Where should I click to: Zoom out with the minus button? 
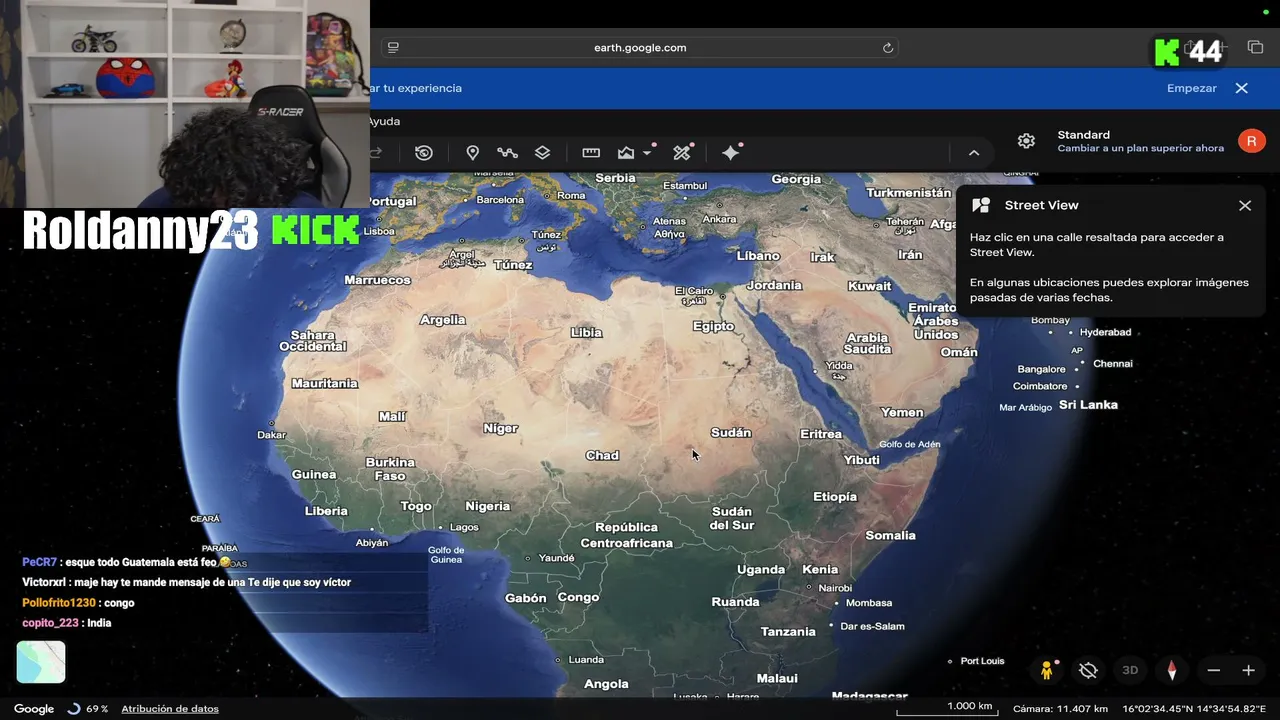1214,670
